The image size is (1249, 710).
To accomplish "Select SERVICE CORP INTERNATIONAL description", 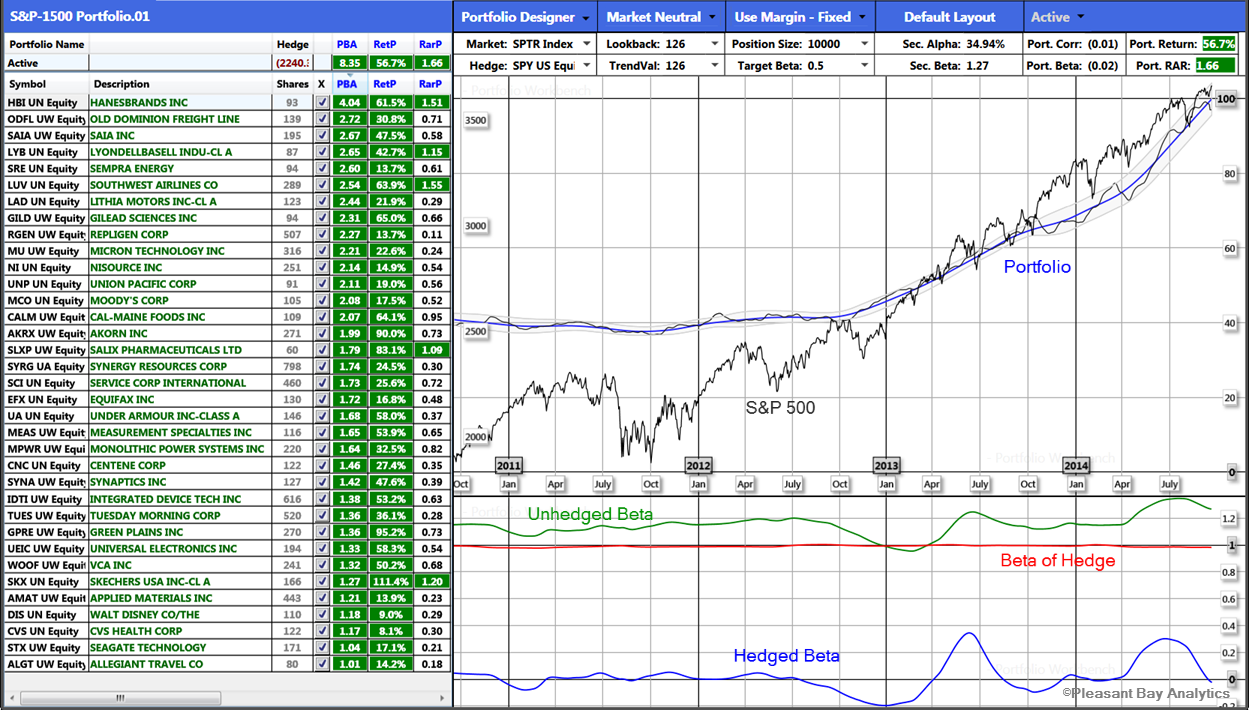I will coord(180,383).
